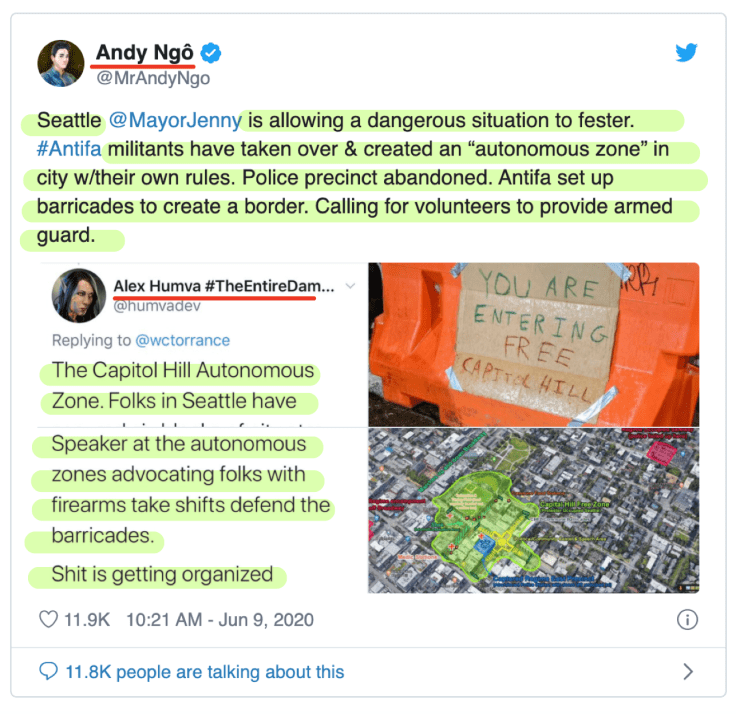Screen dimensions: 736x714
Task: Click the speech bubble reply icon
Action: tap(48, 671)
